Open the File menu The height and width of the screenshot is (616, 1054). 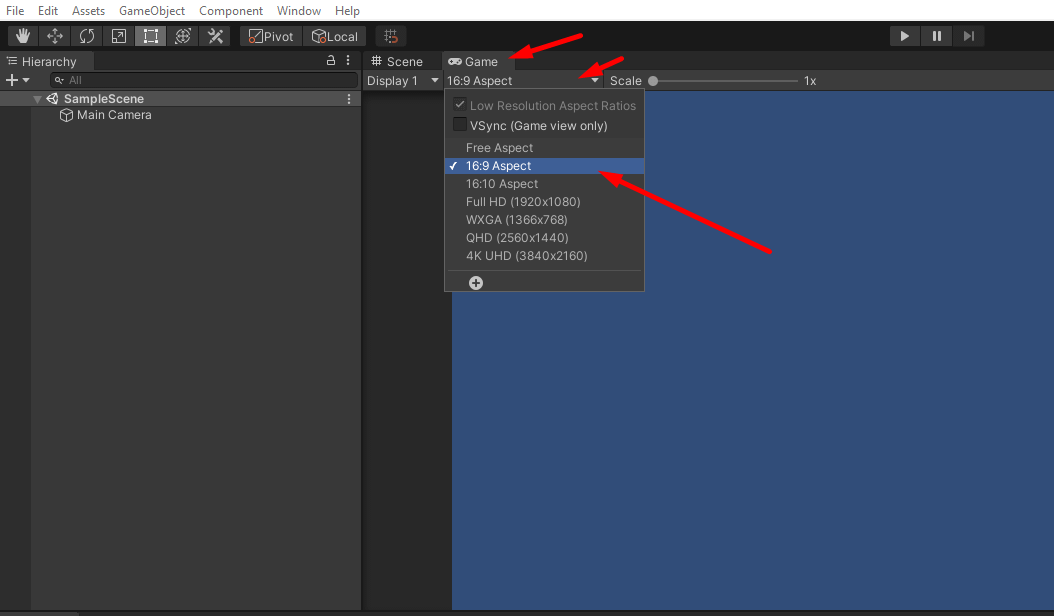(15, 11)
